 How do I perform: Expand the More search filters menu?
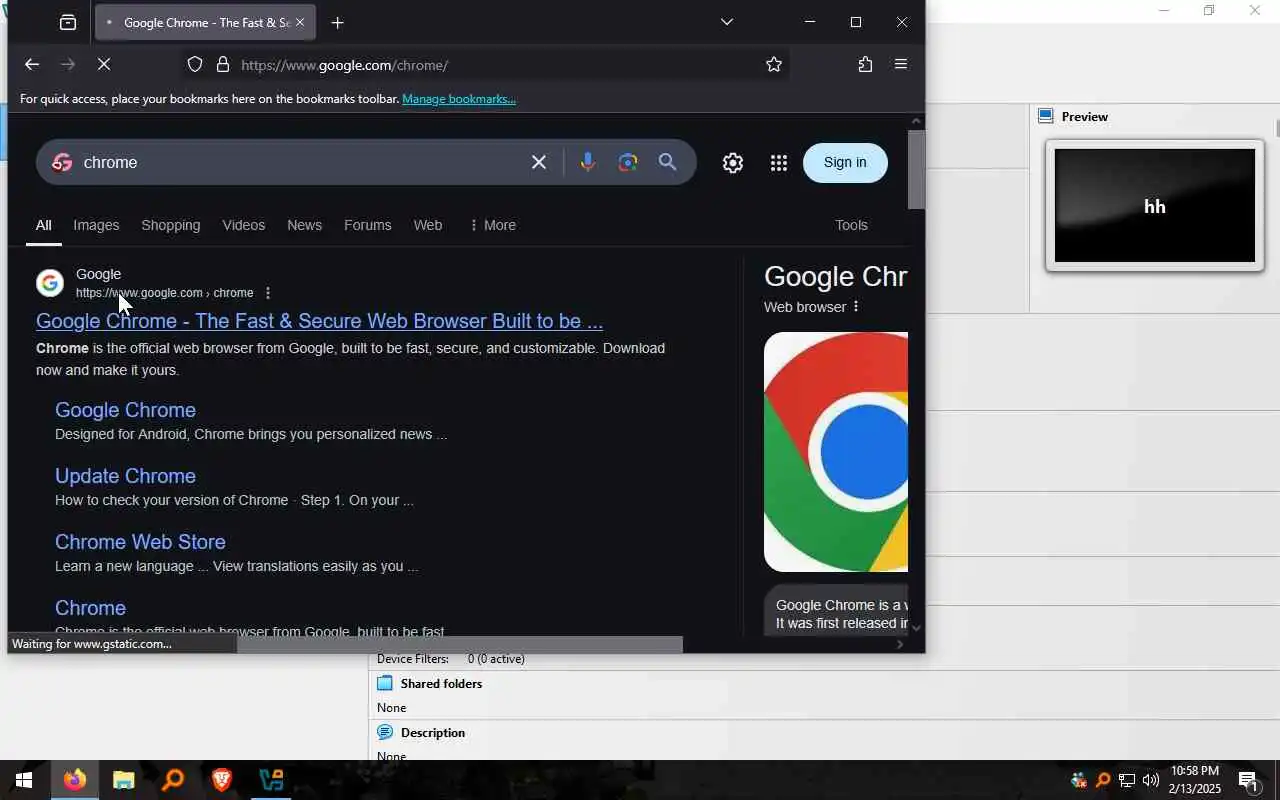tap(492, 225)
